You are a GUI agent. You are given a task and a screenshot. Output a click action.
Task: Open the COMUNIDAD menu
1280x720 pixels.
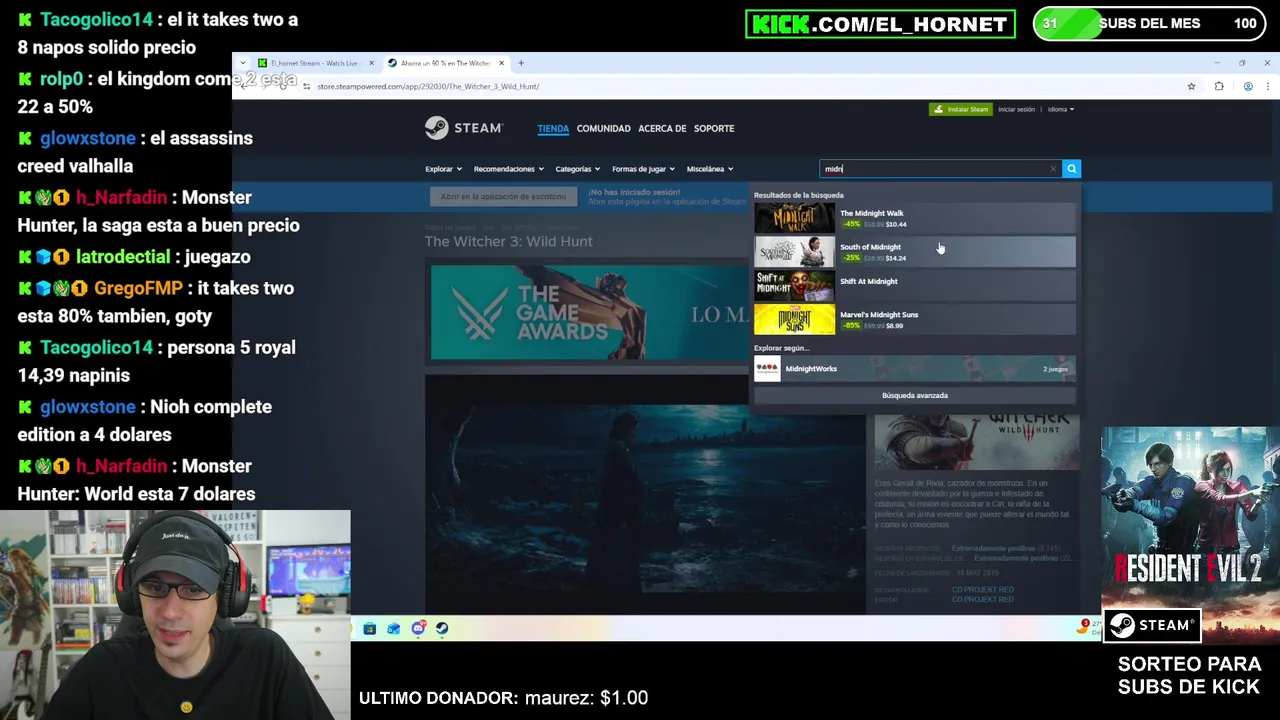pyautogui.click(x=603, y=128)
